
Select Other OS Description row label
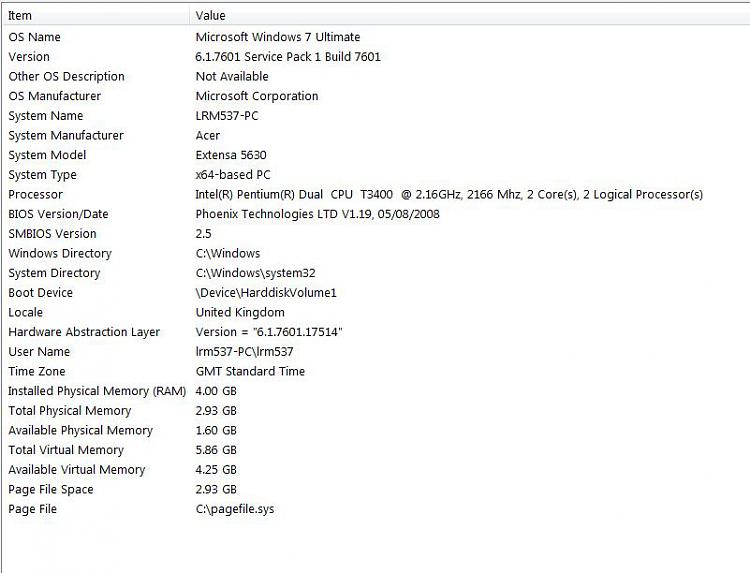pos(66,77)
